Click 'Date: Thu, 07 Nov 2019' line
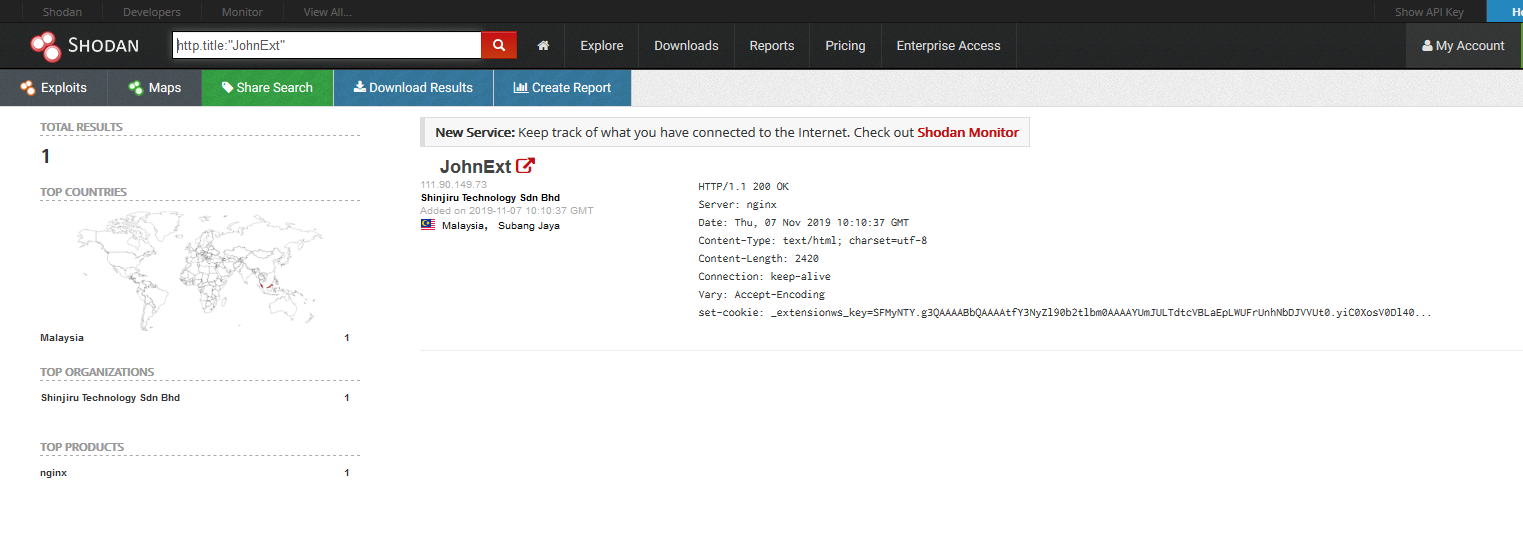 803,223
